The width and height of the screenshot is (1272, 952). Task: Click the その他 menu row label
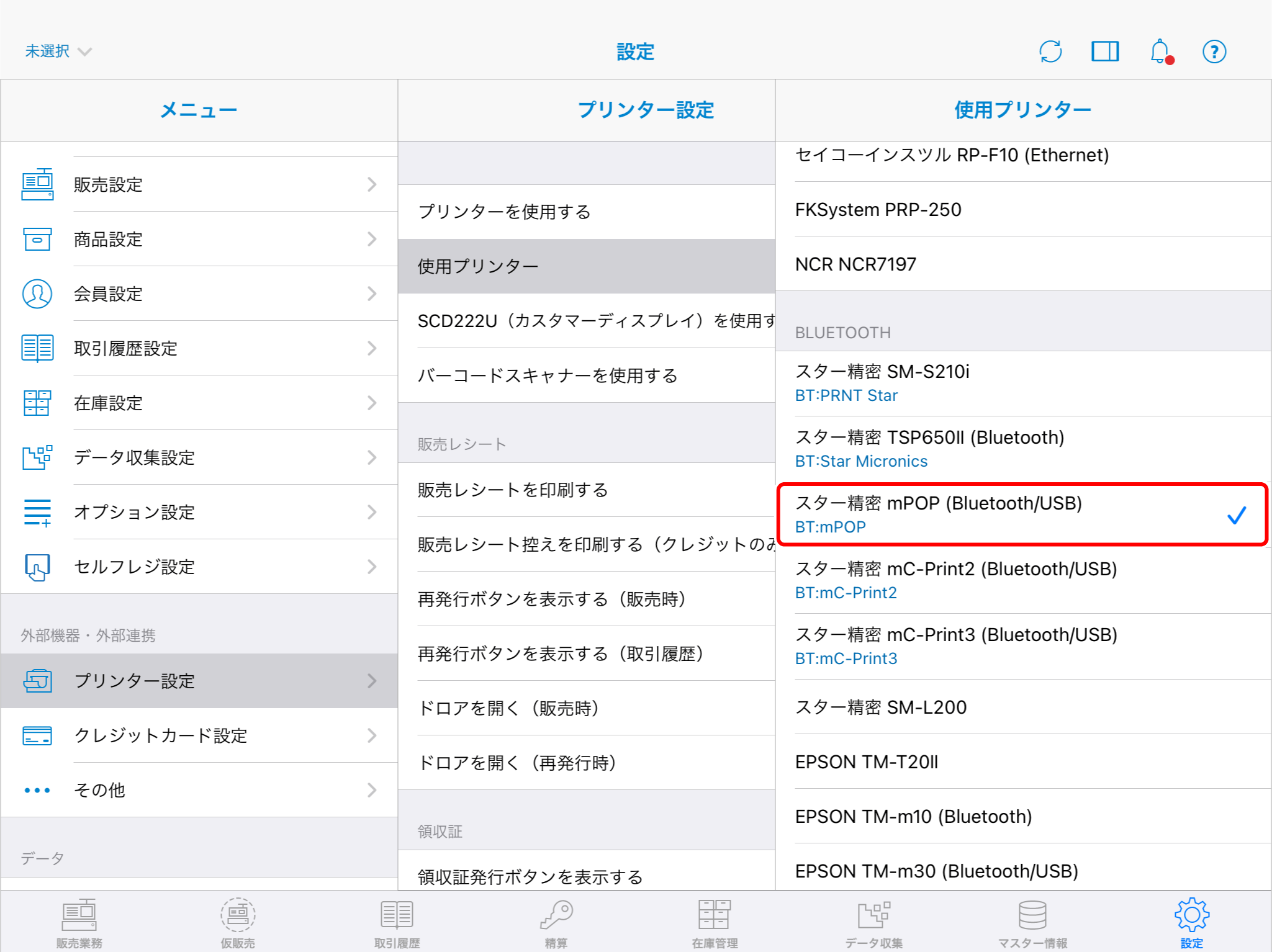pos(99,790)
